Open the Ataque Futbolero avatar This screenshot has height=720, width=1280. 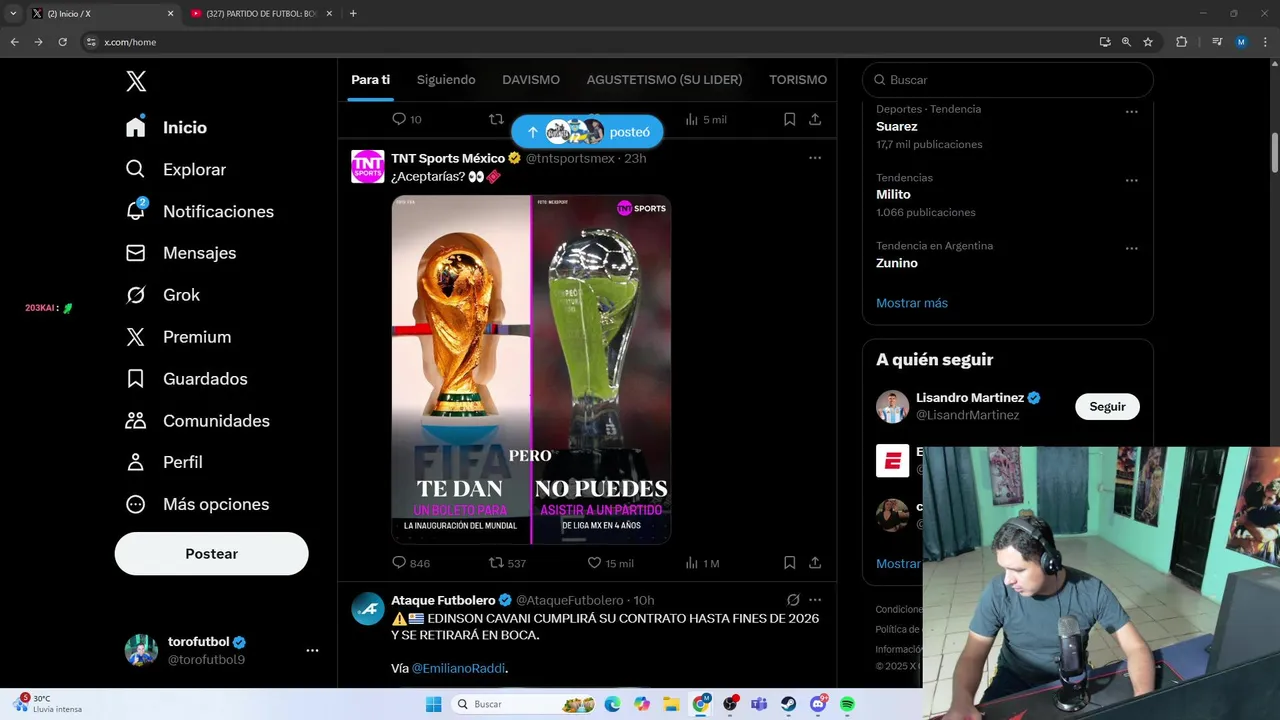pos(368,608)
